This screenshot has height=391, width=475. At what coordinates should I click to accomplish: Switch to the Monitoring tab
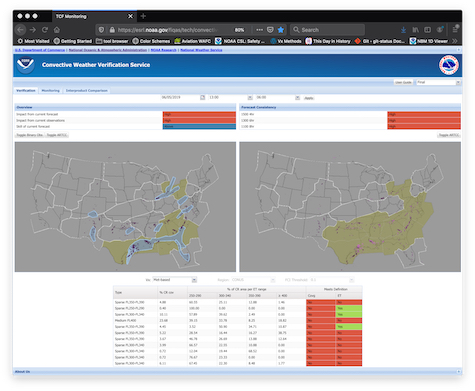(x=50, y=90)
